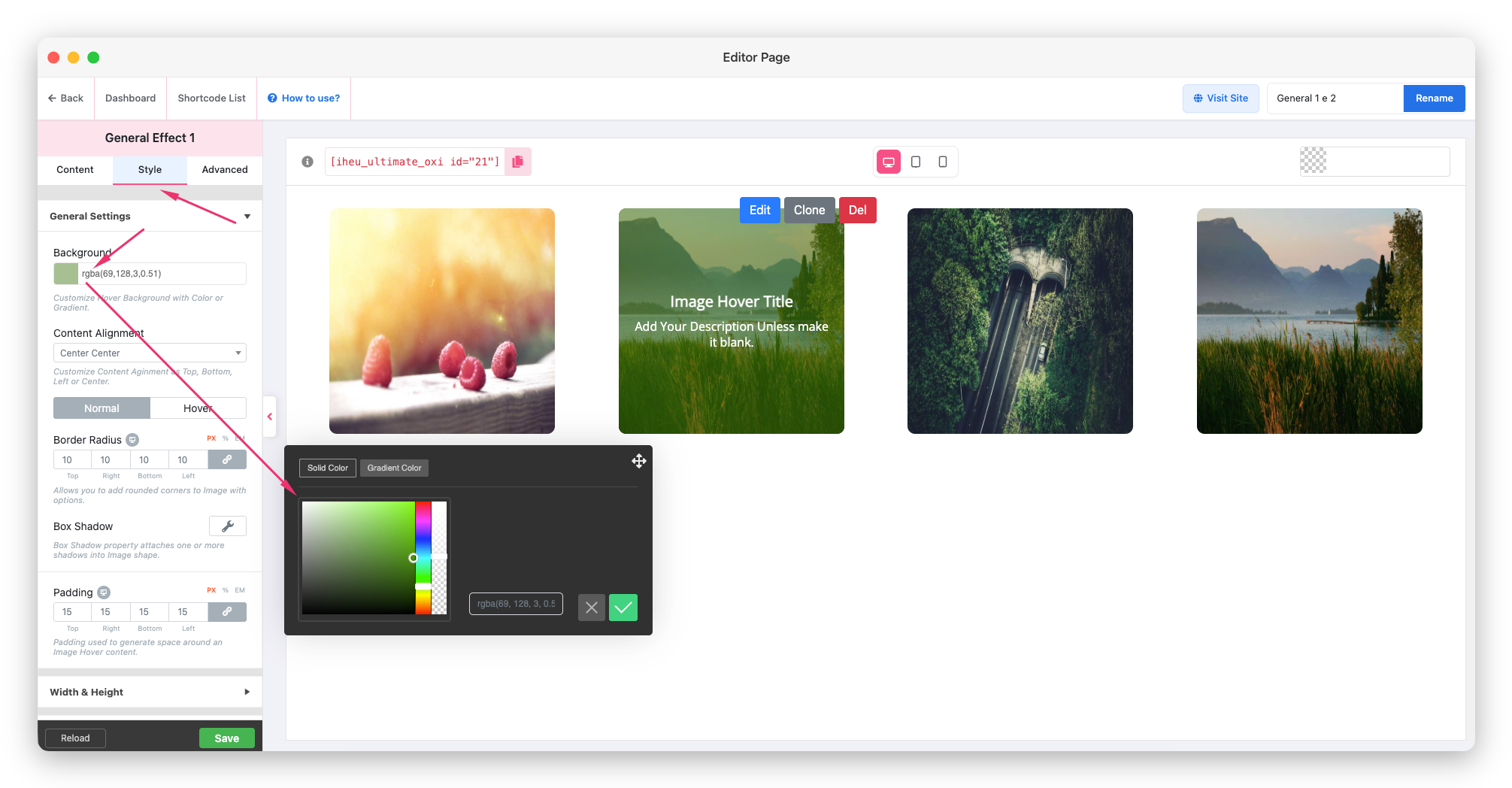Choose Gradient Color mode
Screen dimensions: 1512x788
[394, 468]
